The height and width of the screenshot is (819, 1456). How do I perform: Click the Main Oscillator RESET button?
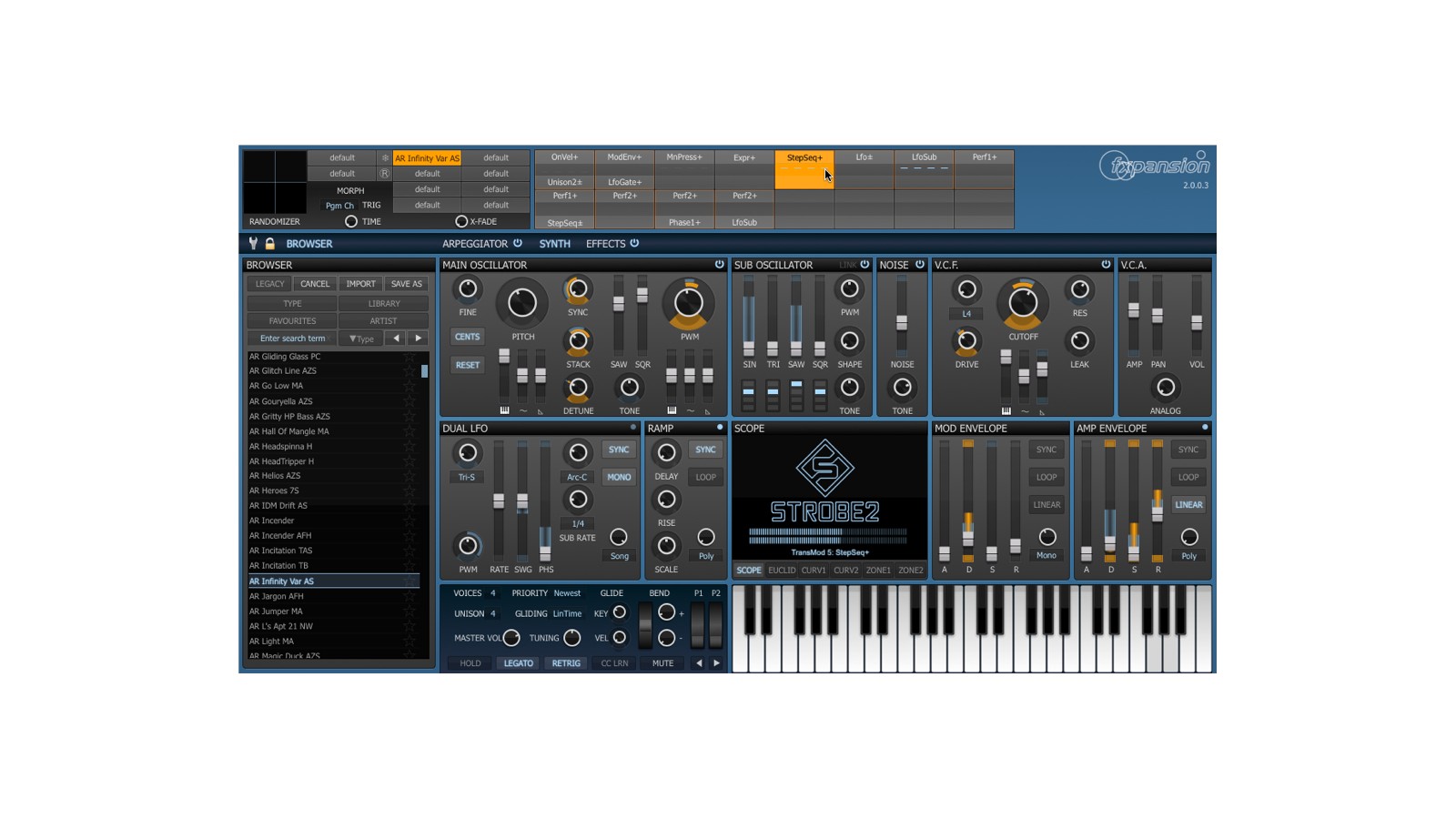pos(467,365)
